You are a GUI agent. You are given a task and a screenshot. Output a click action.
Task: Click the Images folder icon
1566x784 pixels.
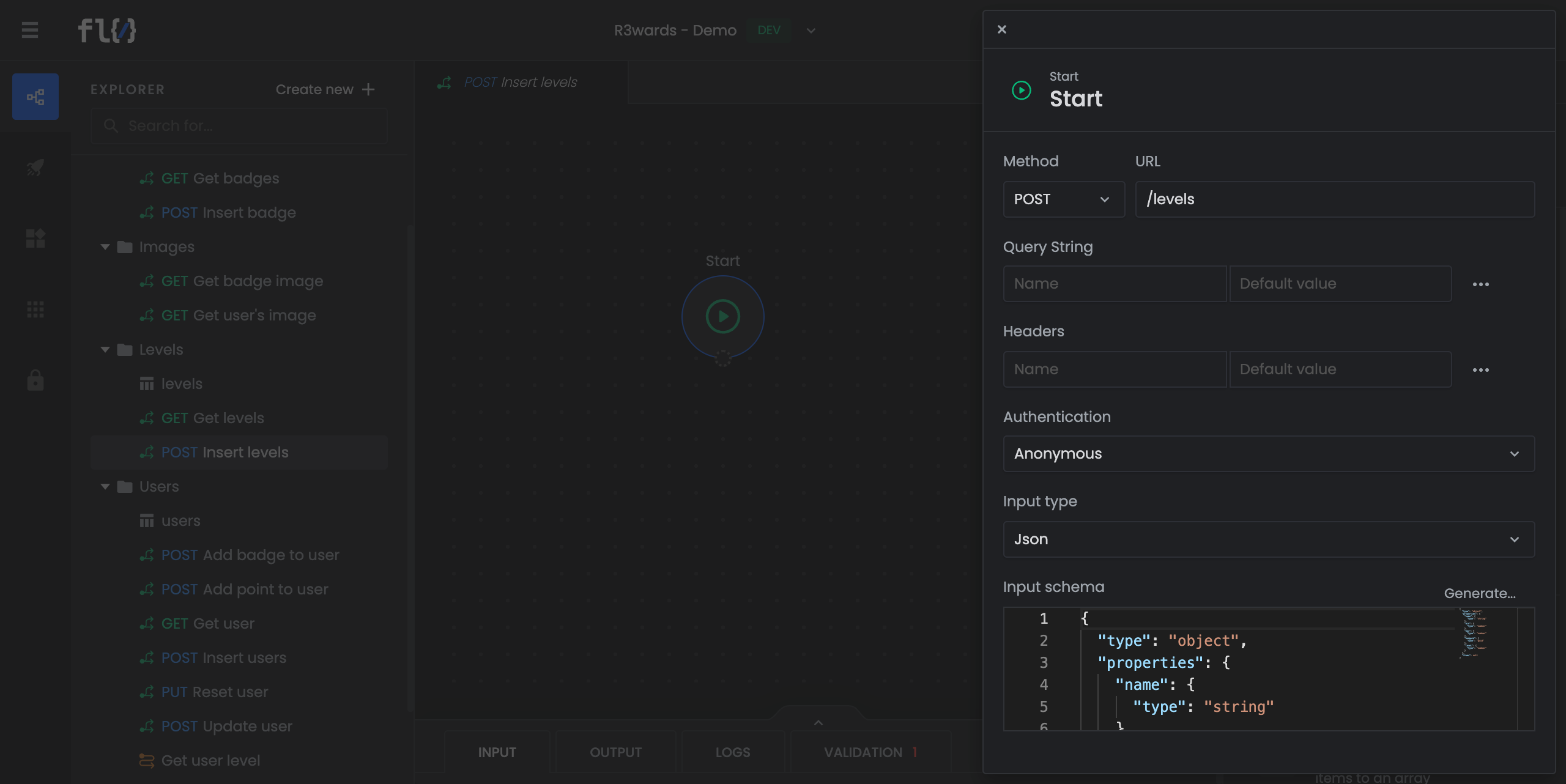(125, 247)
